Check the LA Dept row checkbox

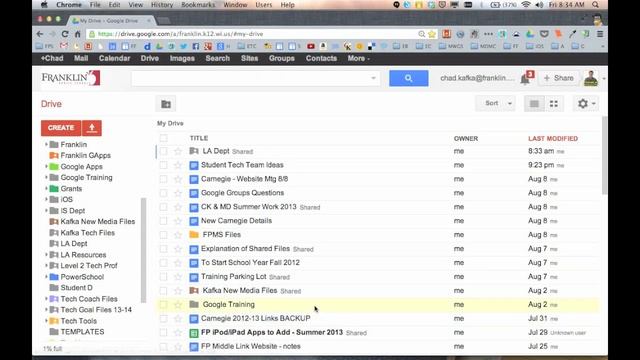tap(163, 151)
